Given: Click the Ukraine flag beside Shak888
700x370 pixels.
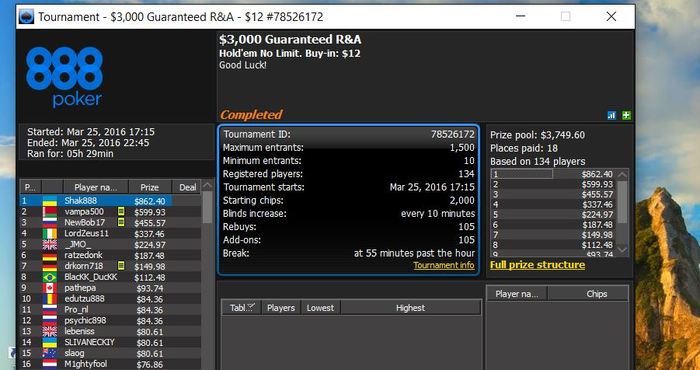Looking at the screenshot, I should pyautogui.click(x=50, y=201).
